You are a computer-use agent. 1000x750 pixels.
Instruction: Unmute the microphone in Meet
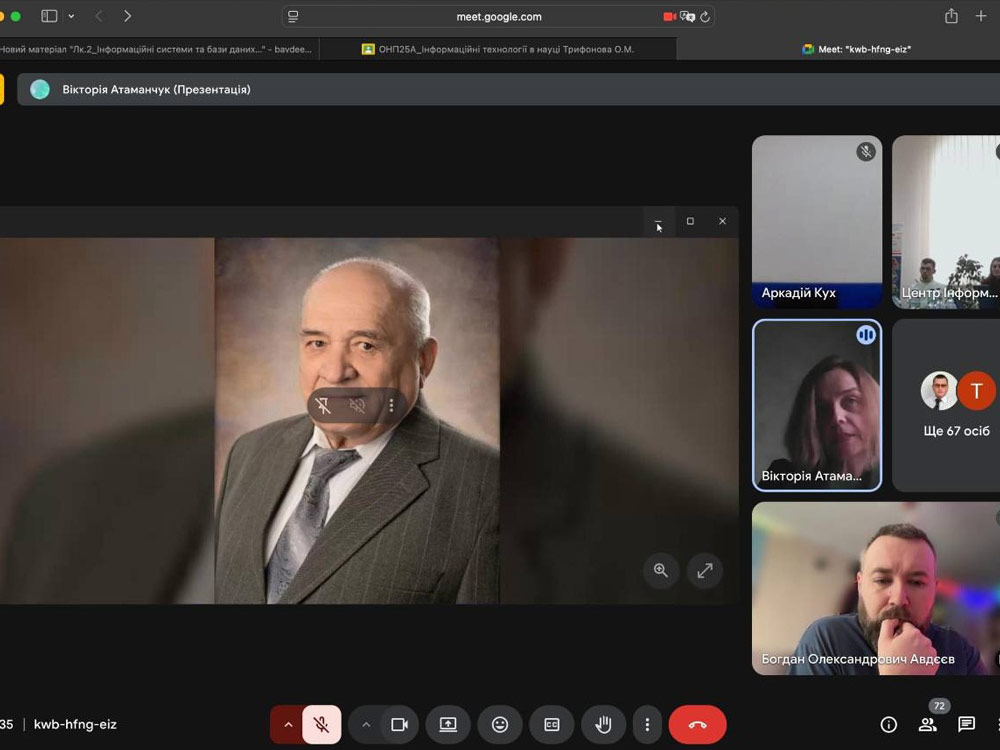tap(321, 725)
